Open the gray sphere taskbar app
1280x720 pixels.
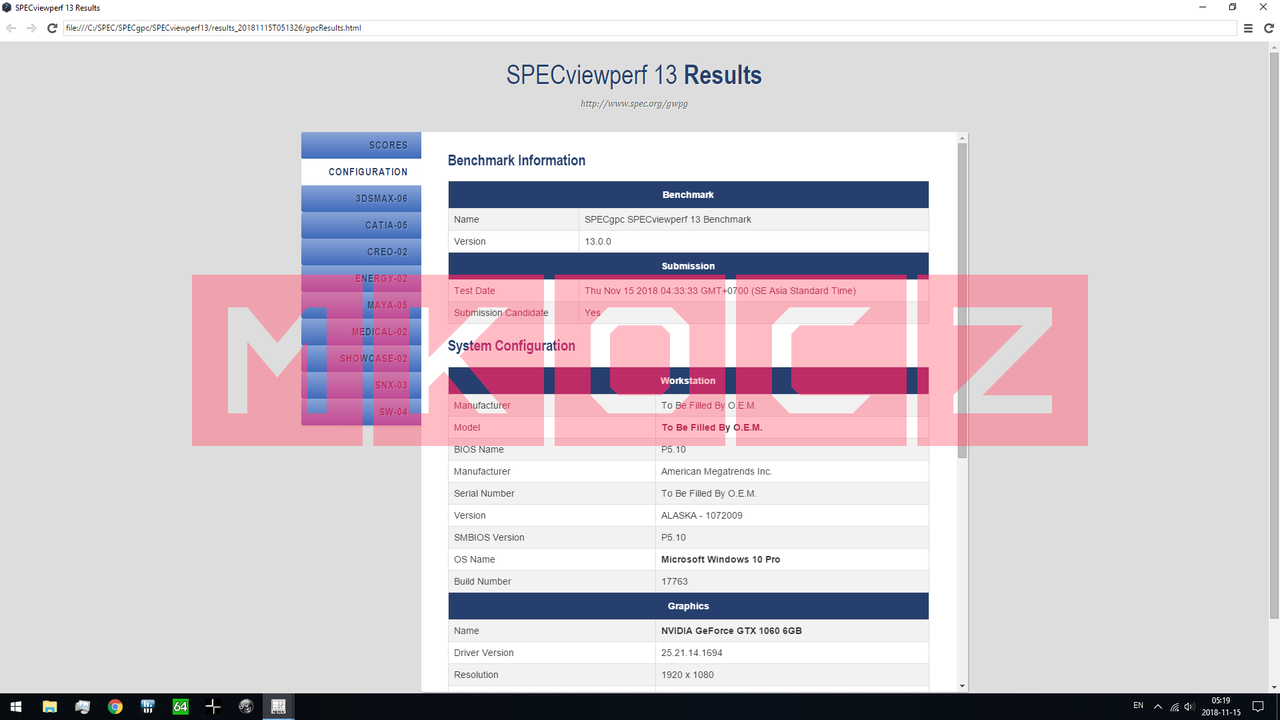pyautogui.click(x=246, y=706)
